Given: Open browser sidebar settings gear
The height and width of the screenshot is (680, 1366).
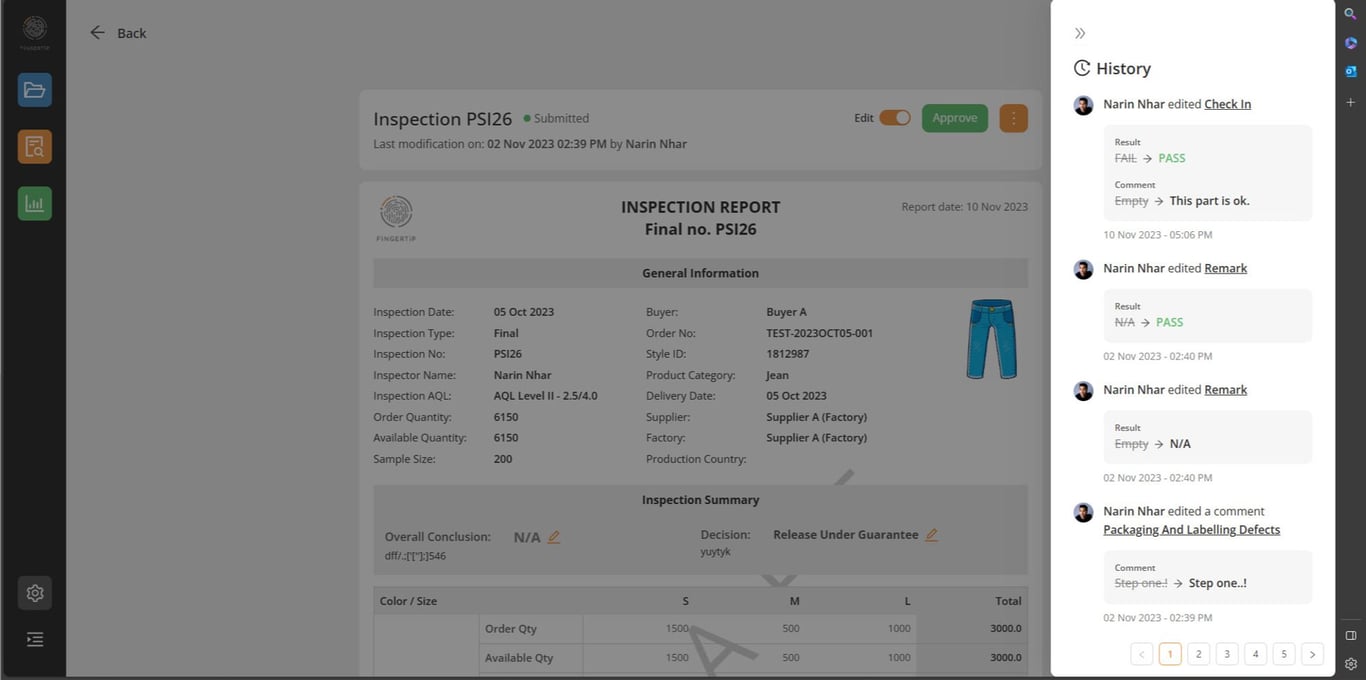Looking at the screenshot, I should pos(1350,664).
